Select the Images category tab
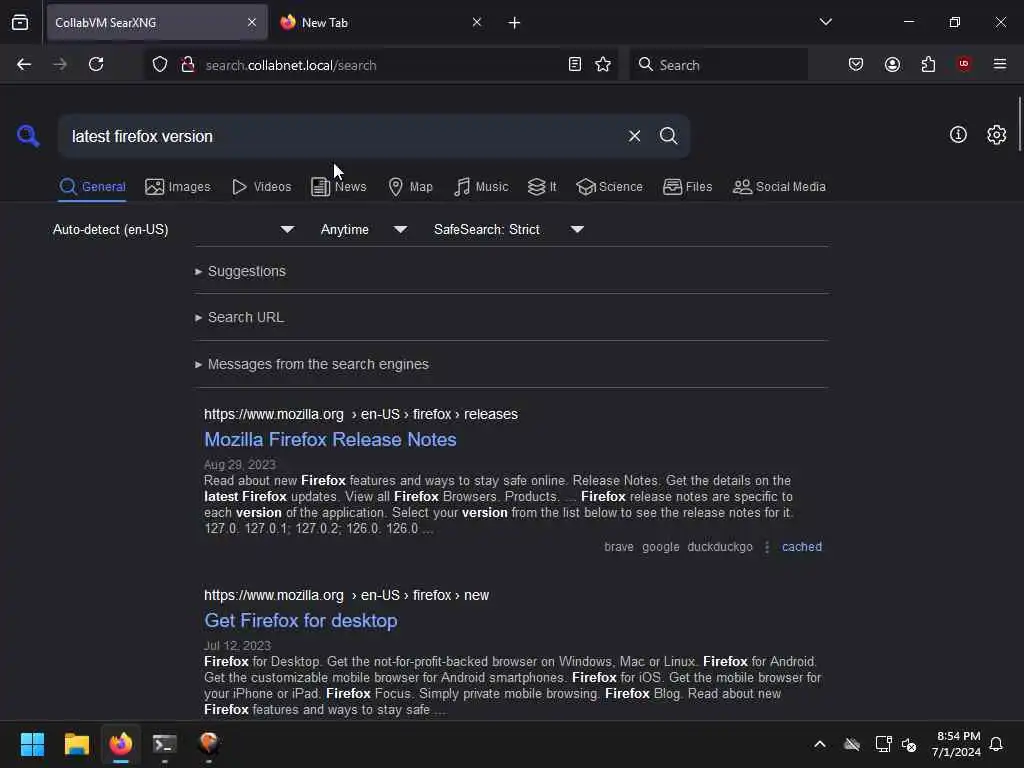 point(178,187)
